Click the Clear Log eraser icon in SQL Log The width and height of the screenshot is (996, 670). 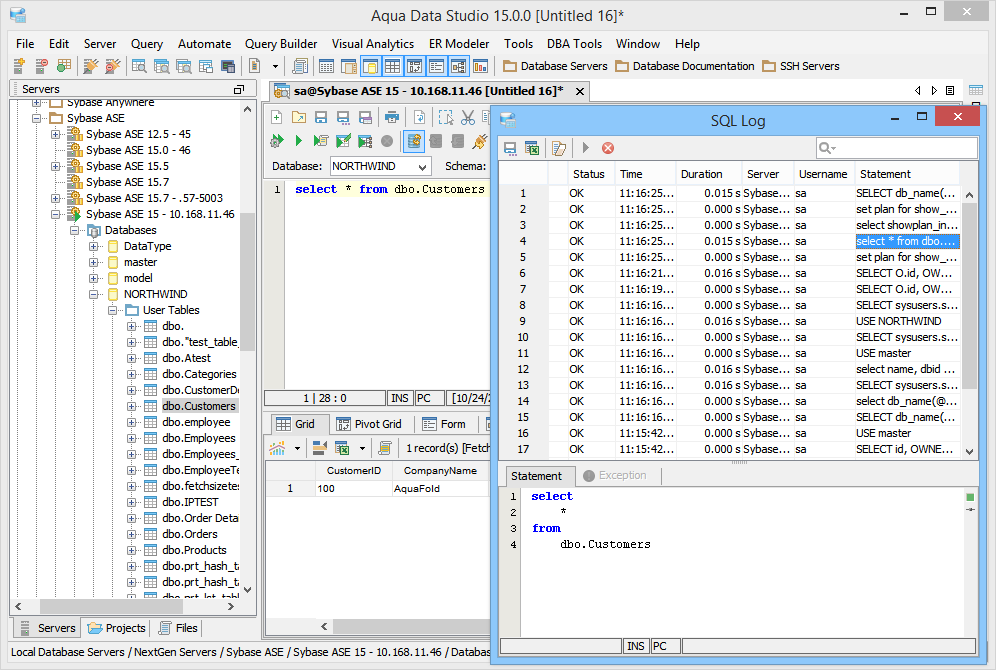pos(559,148)
